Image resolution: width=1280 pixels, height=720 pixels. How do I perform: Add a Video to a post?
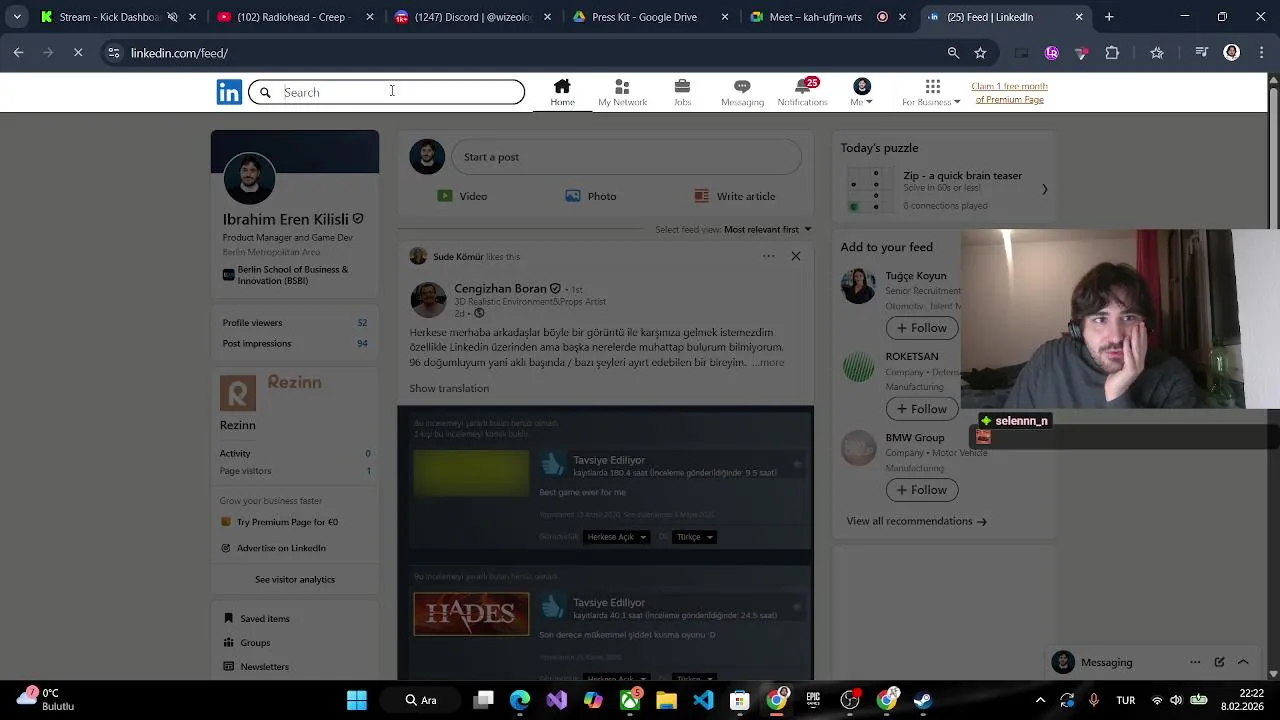coord(462,196)
